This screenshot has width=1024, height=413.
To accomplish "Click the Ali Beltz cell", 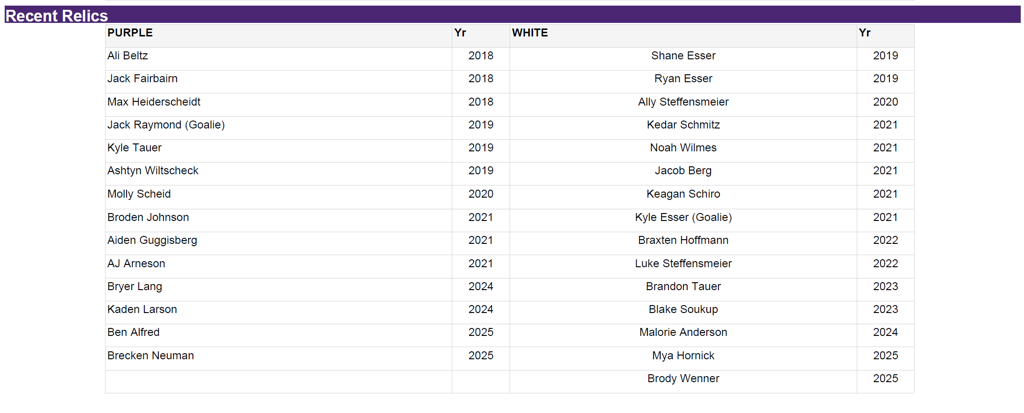I will coord(128,56).
